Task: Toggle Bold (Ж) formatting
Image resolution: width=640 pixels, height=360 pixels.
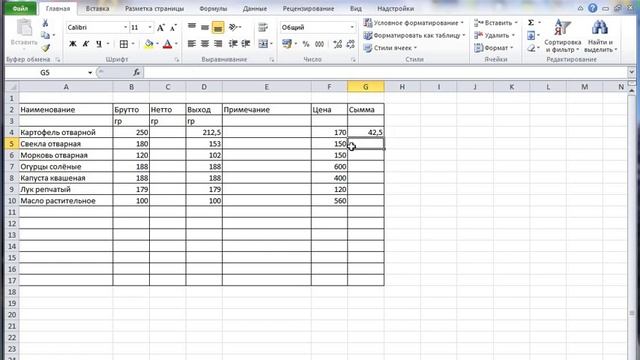Action: point(73,44)
